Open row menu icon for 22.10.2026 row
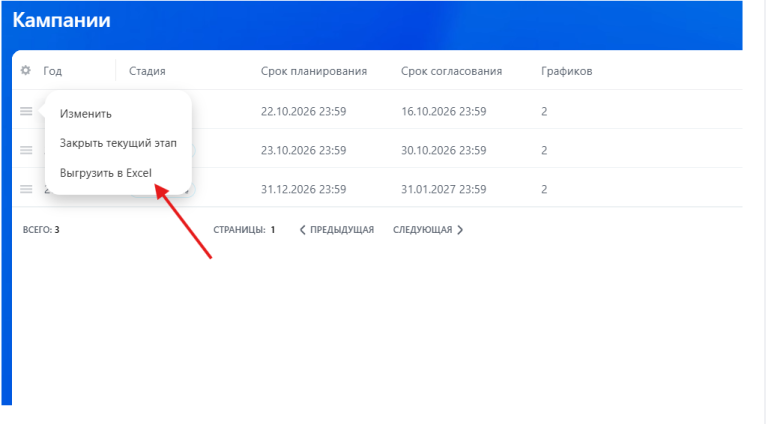 click(x=26, y=111)
